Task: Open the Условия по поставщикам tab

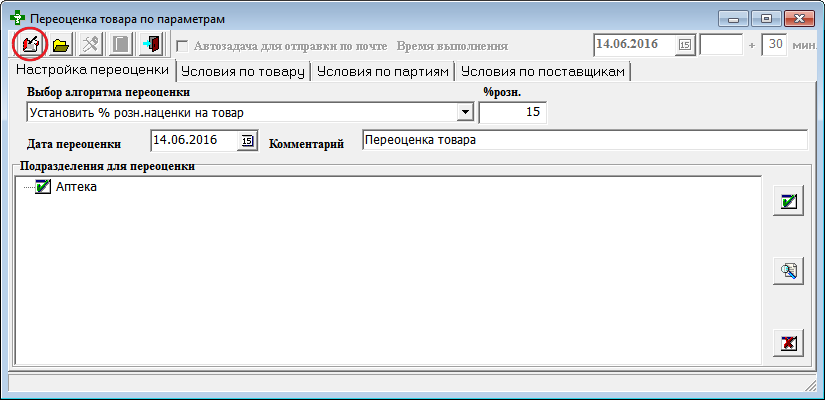Action: click(x=543, y=72)
